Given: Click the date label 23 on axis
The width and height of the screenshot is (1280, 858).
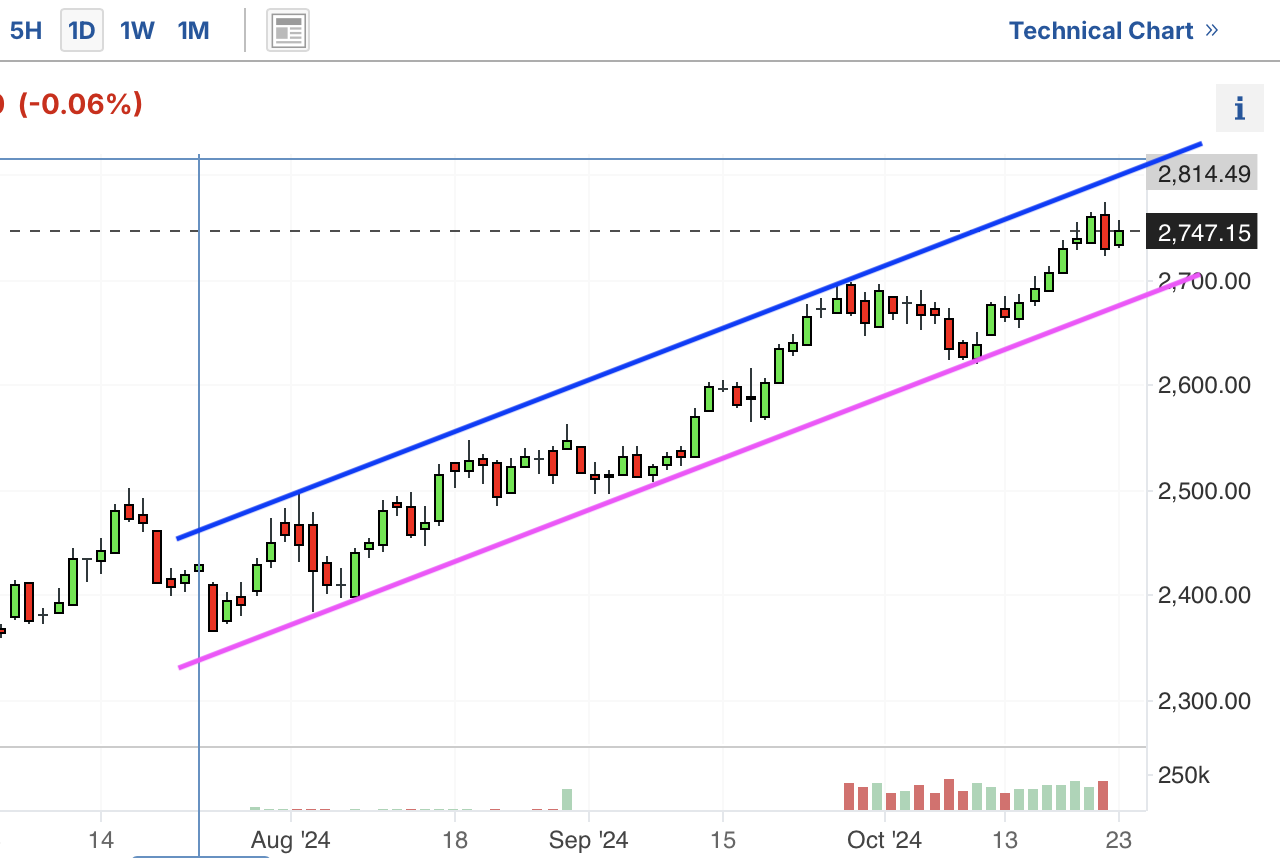Looking at the screenshot, I should click(1119, 840).
